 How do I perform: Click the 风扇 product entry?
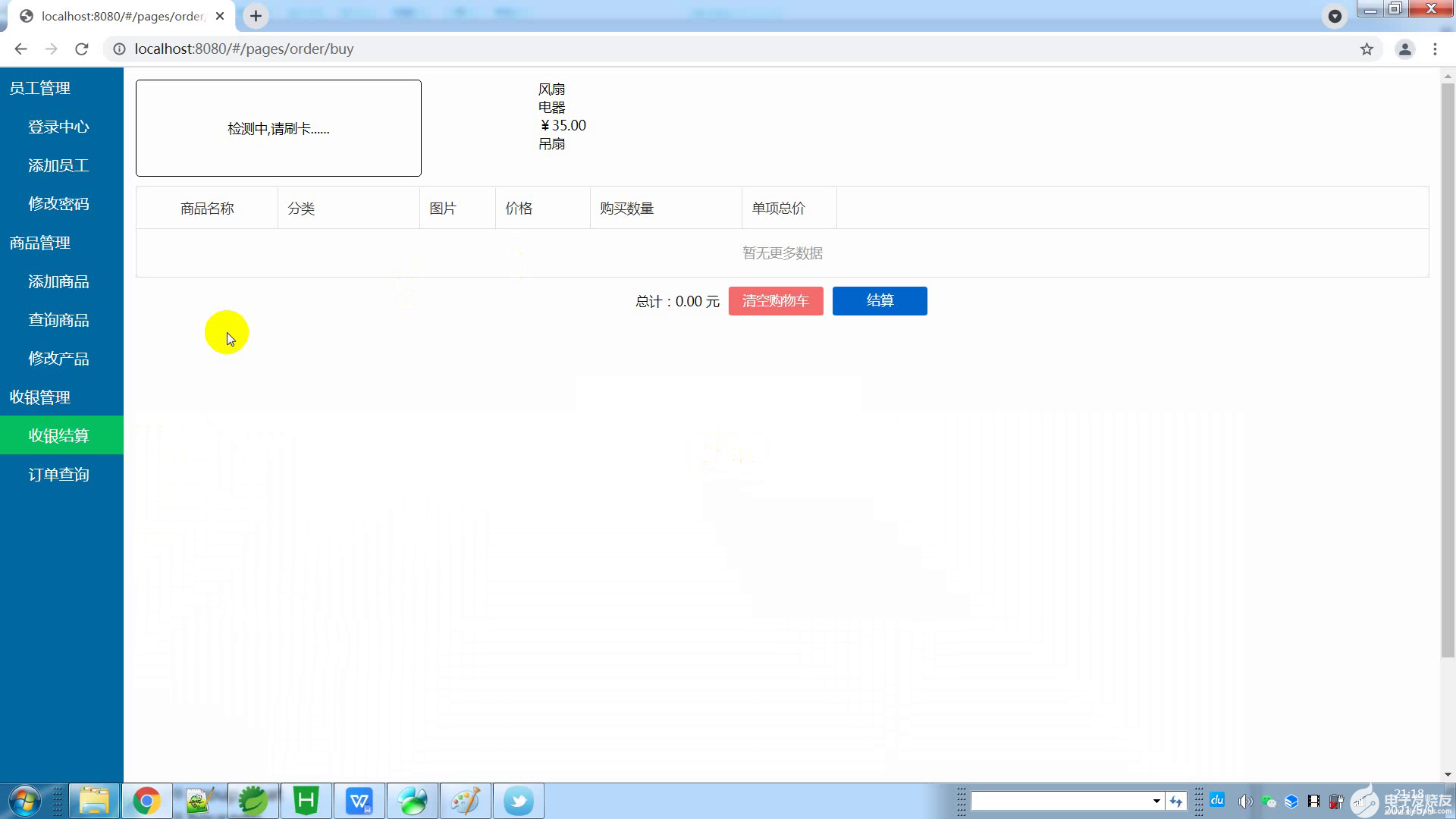click(551, 89)
